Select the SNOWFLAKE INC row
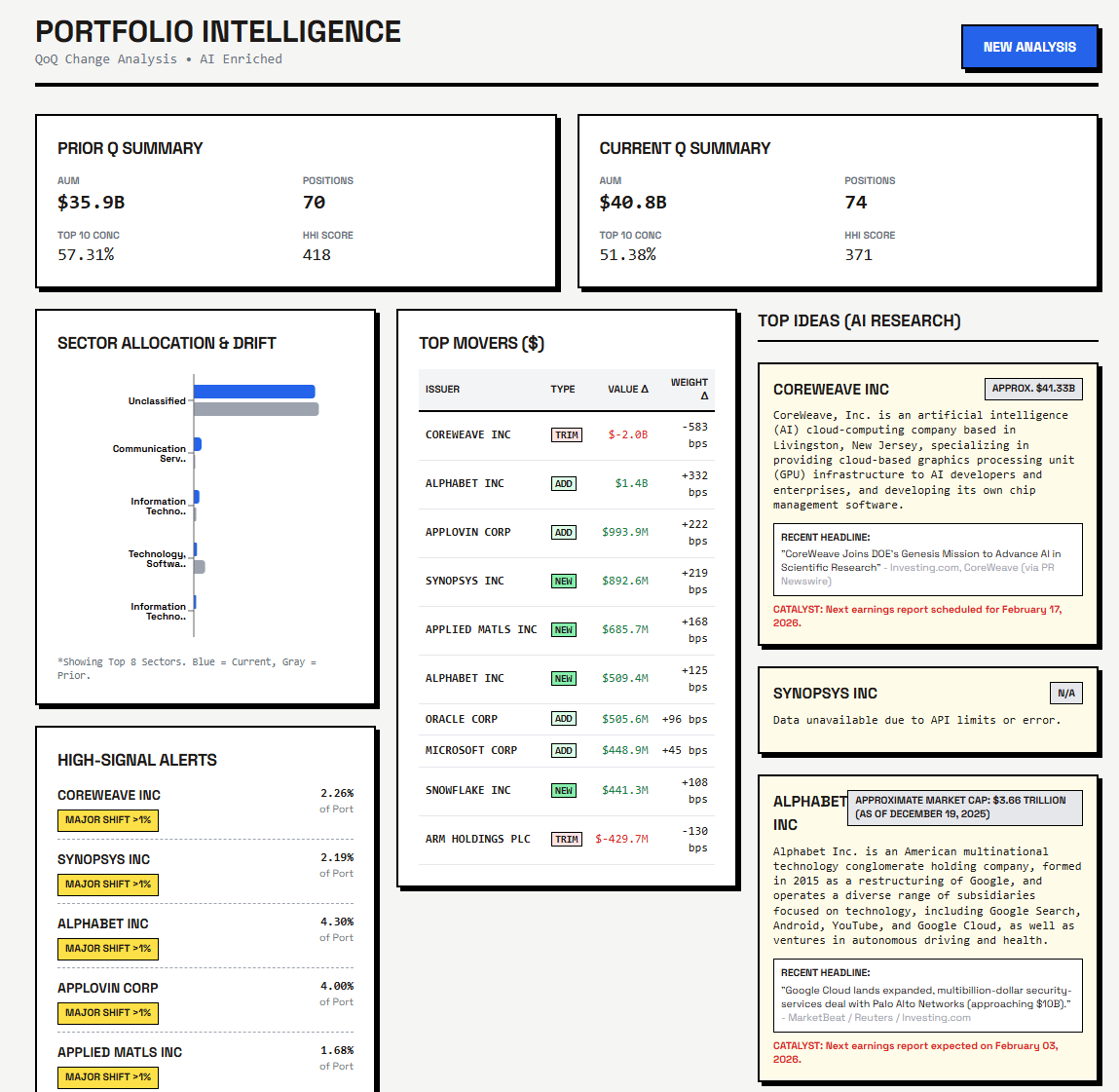Viewport: 1119px width, 1092px height. [x=567, y=791]
